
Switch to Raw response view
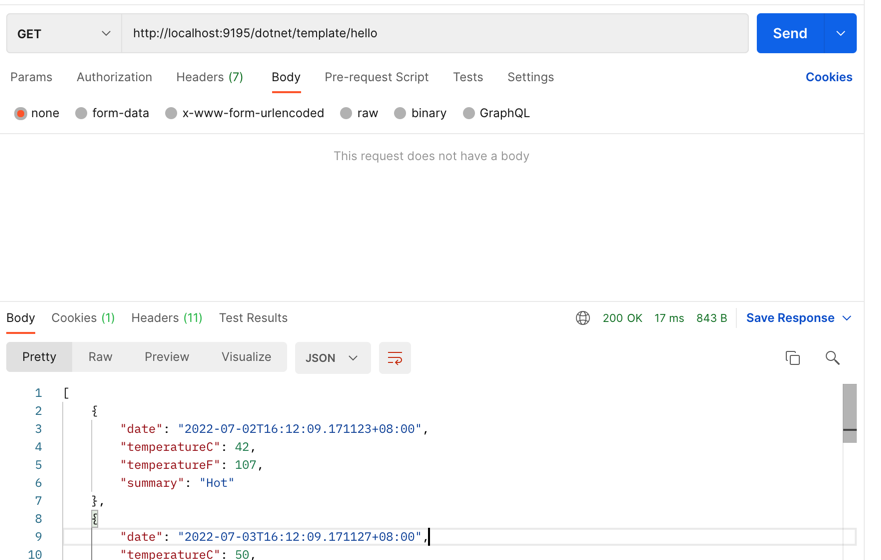[101, 357]
